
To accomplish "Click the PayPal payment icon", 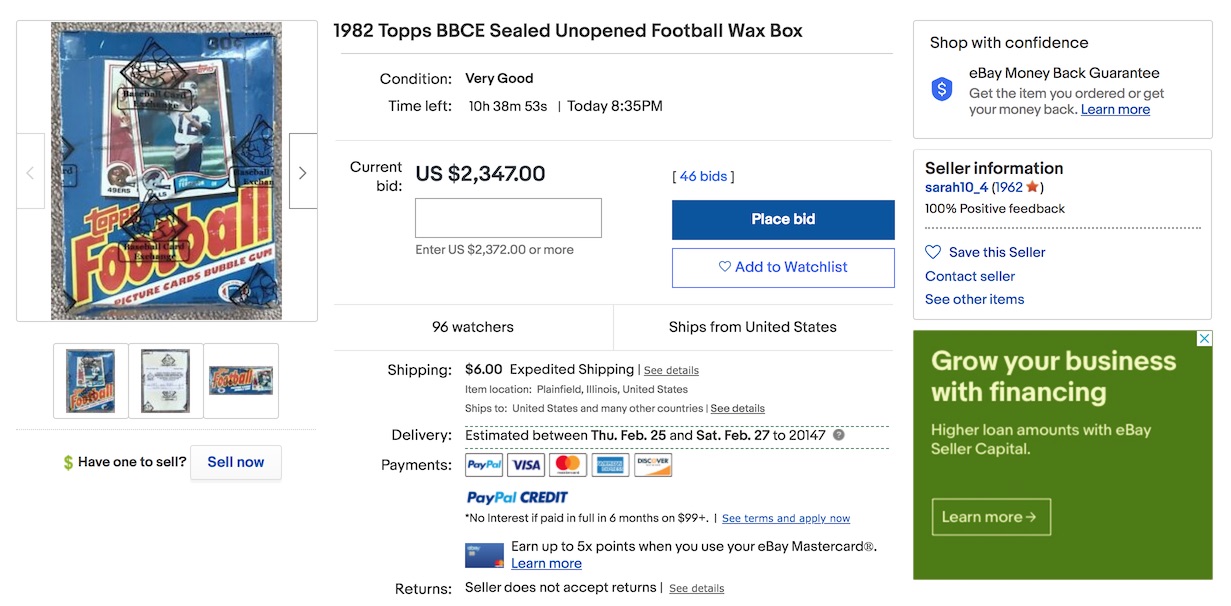I will pyautogui.click(x=484, y=465).
